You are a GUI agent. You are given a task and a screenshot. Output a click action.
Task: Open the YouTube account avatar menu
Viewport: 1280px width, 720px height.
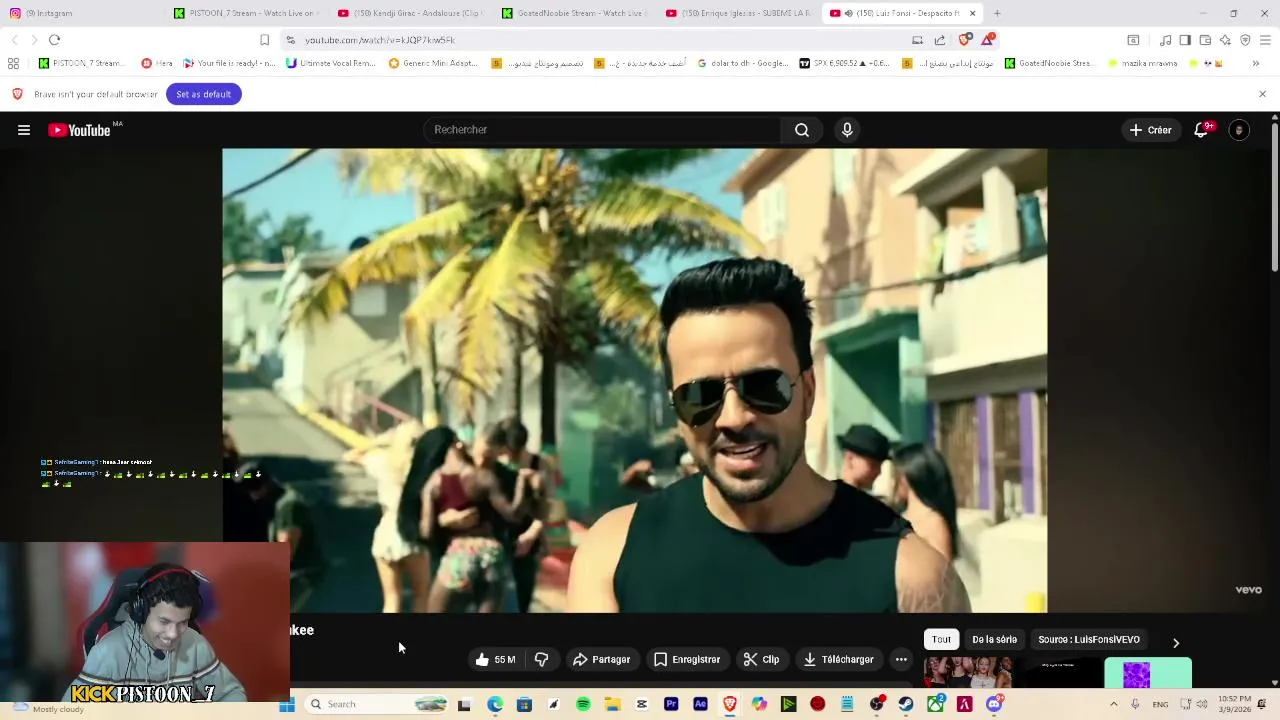click(1239, 130)
